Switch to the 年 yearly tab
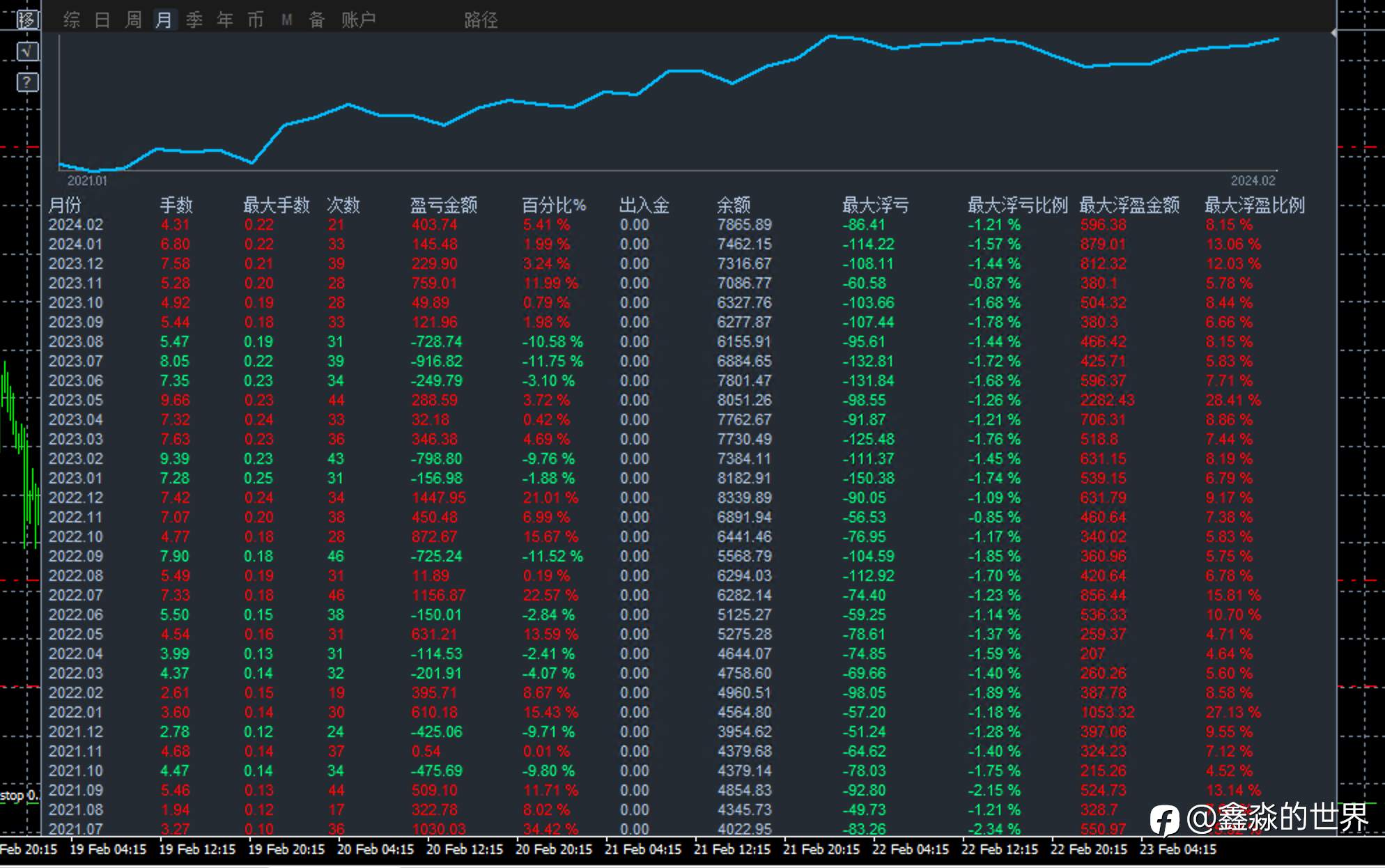1385x868 pixels. 225,20
